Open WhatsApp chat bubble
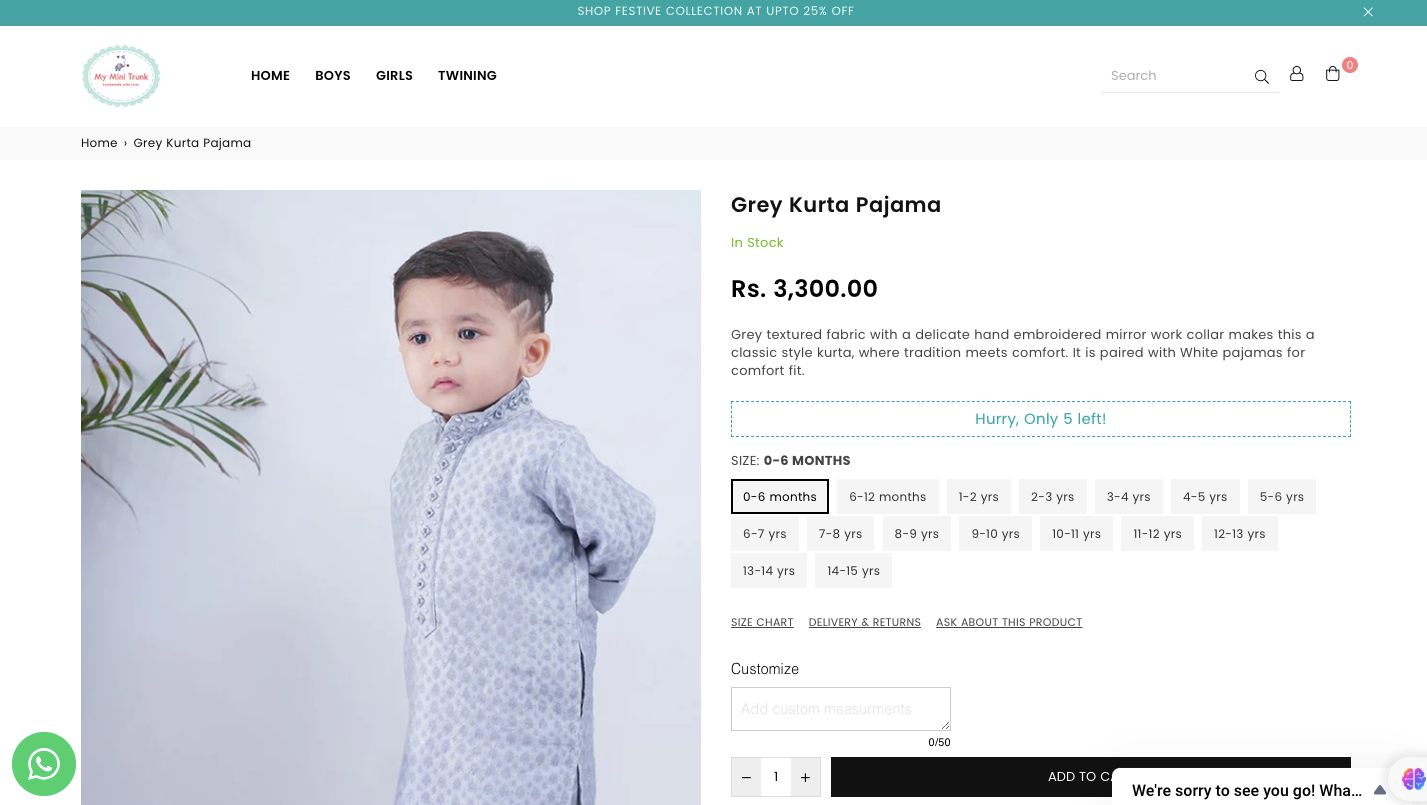The width and height of the screenshot is (1427, 805). point(44,764)
